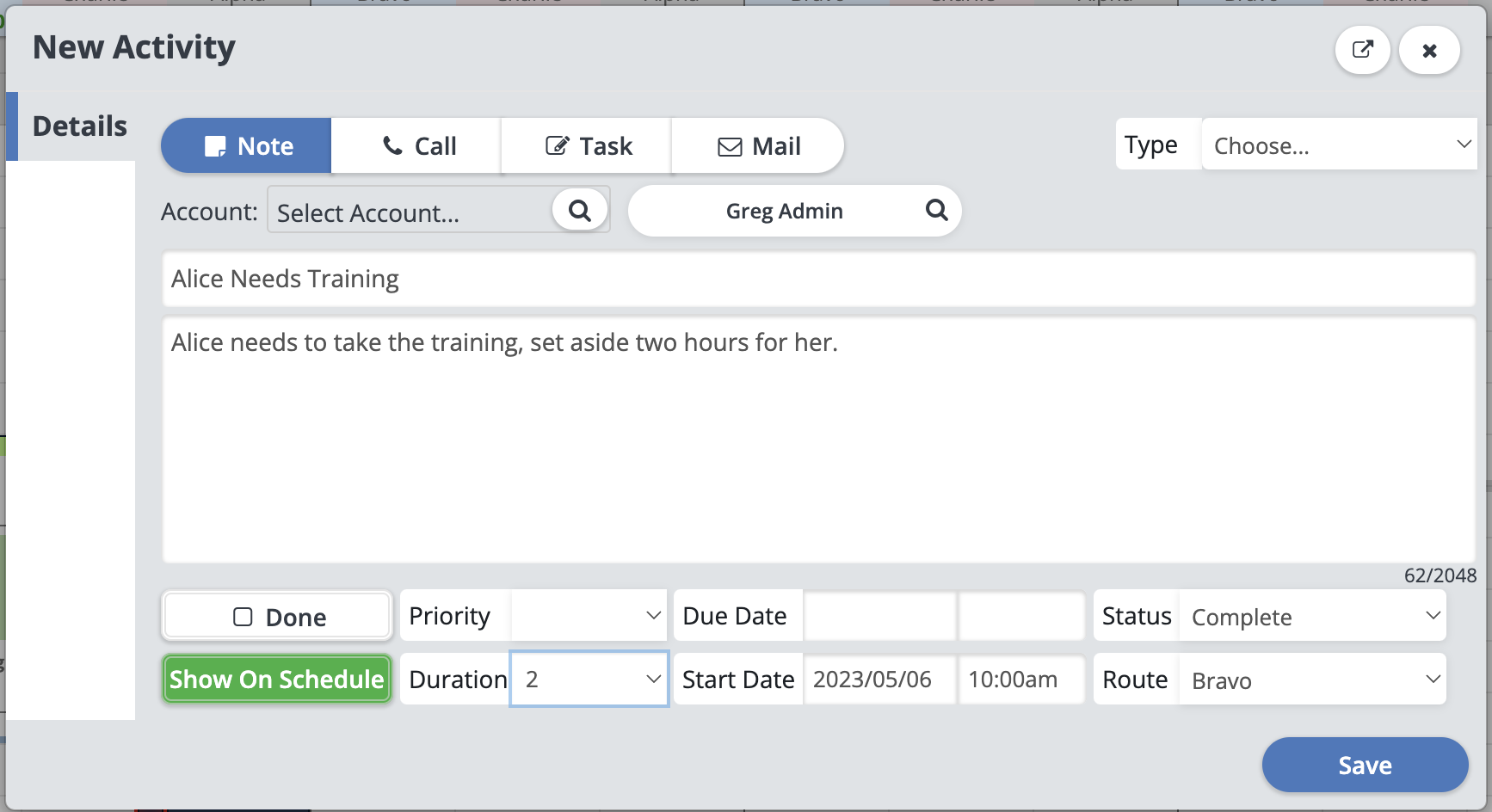Switch to the Call activity tab
The height and width of the screenshot is (812, 1492).
[x=417, y=146]
